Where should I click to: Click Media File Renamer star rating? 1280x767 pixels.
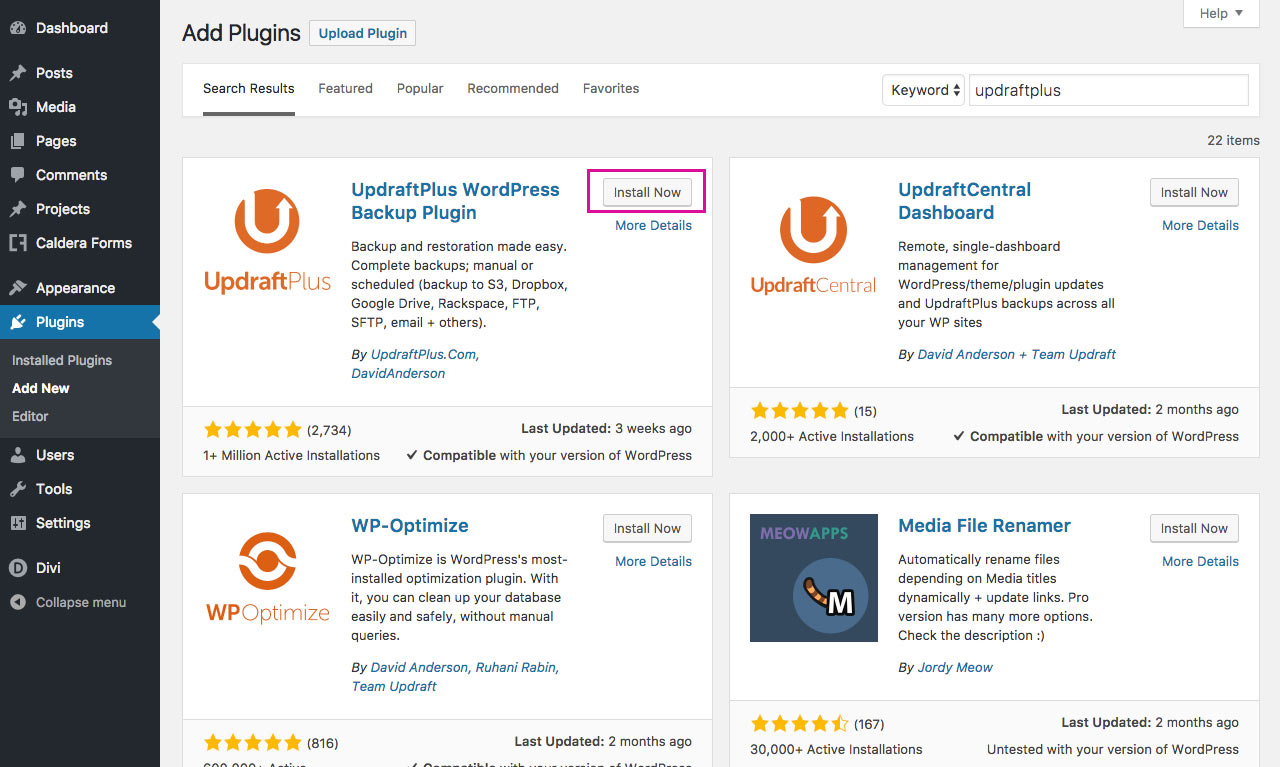pos(799,723)
